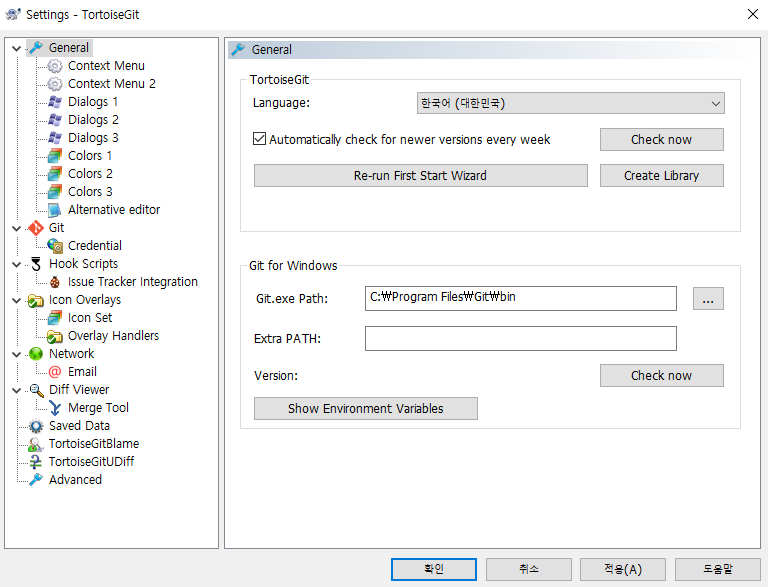Select Context Menu 2 in settings tree
Image resolution: width=768 pixels, height=587 pixels.
coord(112,84)
